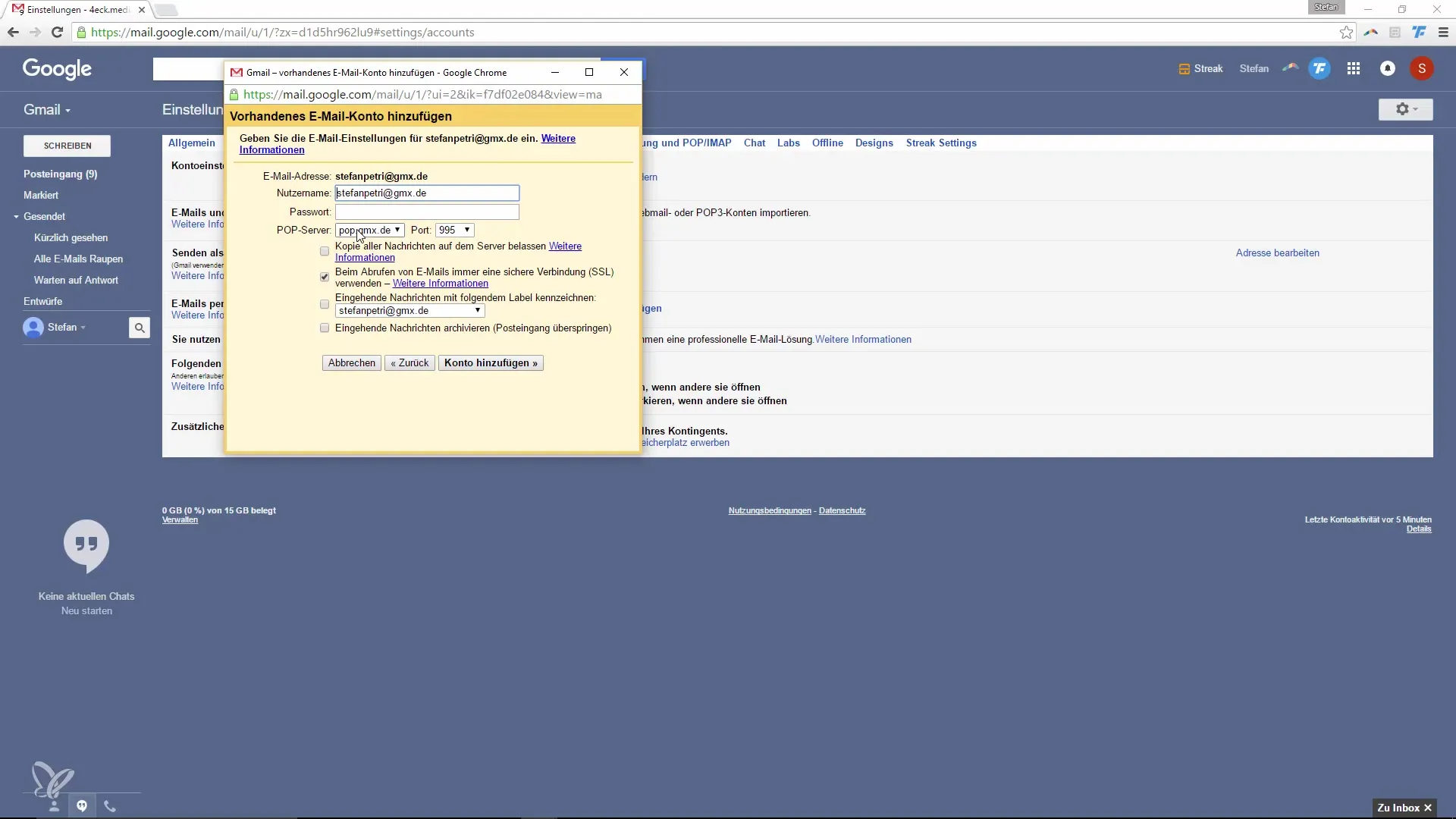Click the Nutzername input field

click(427, 193)
